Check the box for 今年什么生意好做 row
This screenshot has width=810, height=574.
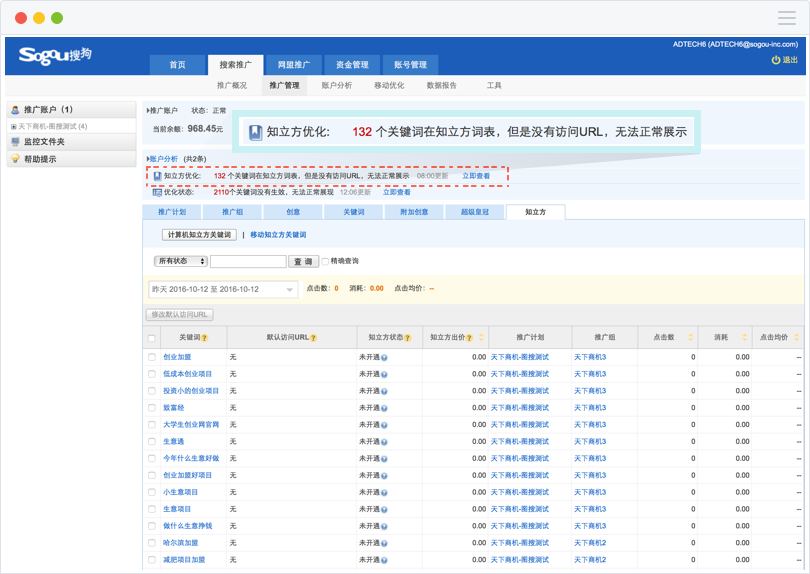point(151,458)
